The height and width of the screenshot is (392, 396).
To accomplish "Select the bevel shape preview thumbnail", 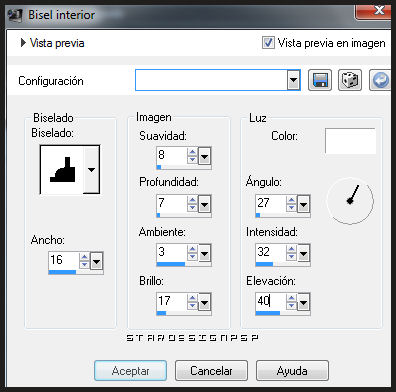I will 62,169.
